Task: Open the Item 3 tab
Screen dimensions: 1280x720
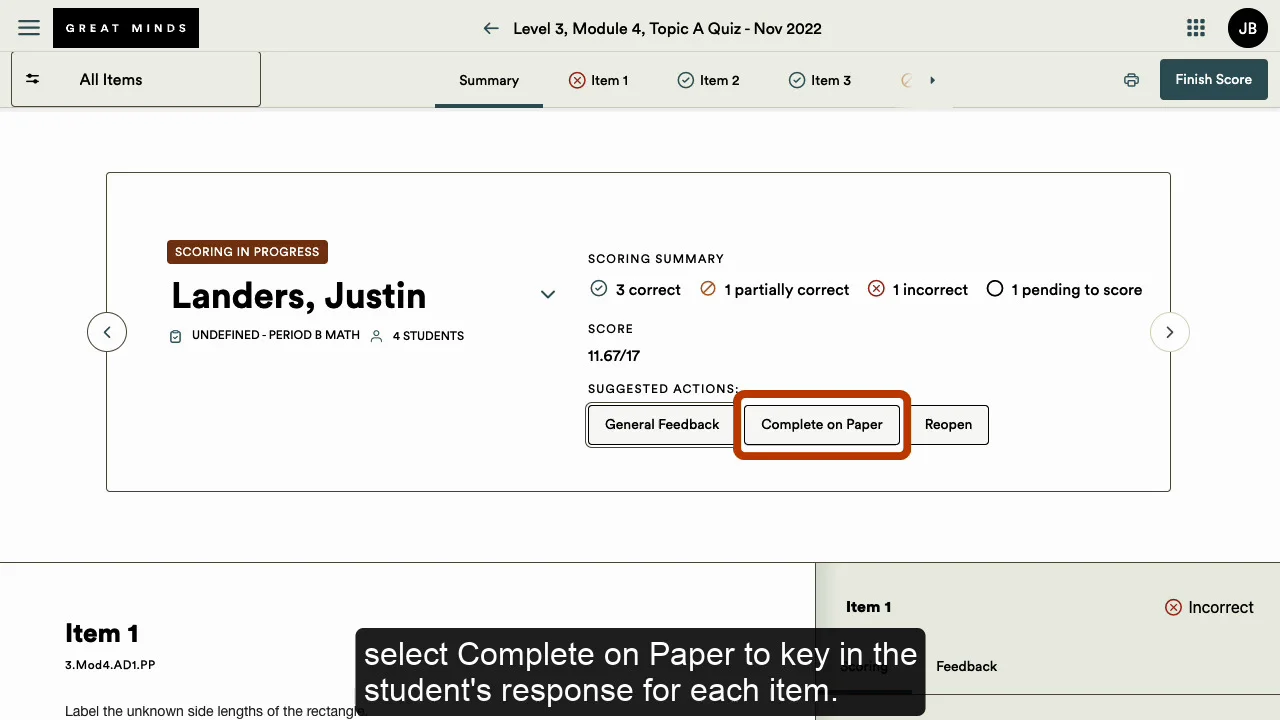Action: [820, 80]
